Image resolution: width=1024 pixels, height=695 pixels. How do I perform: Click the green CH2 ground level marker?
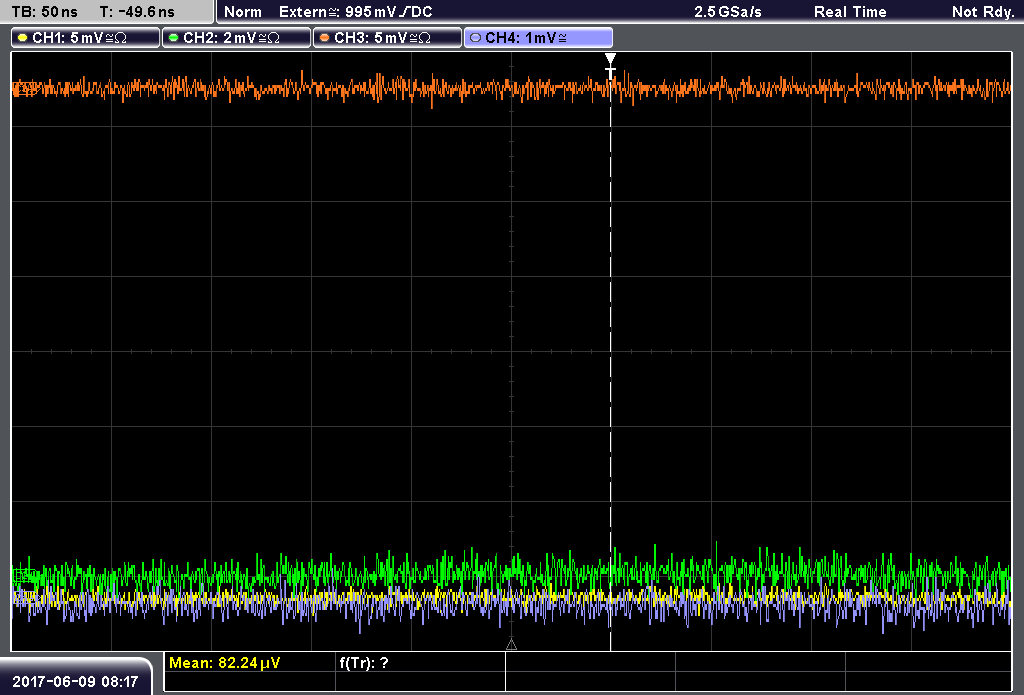[x=25, y=576]
